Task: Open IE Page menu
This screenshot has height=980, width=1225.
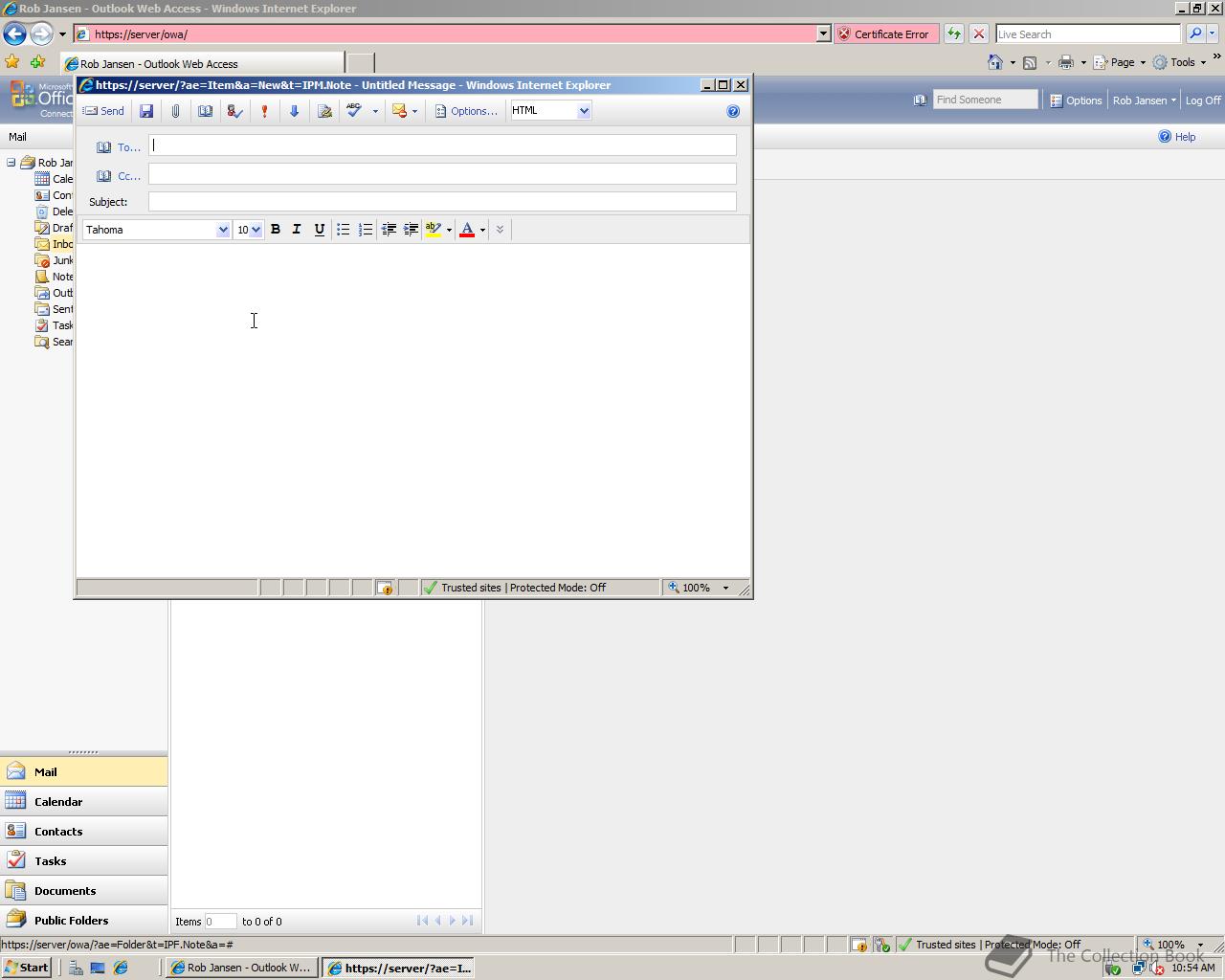Action: pos(1120,62)
